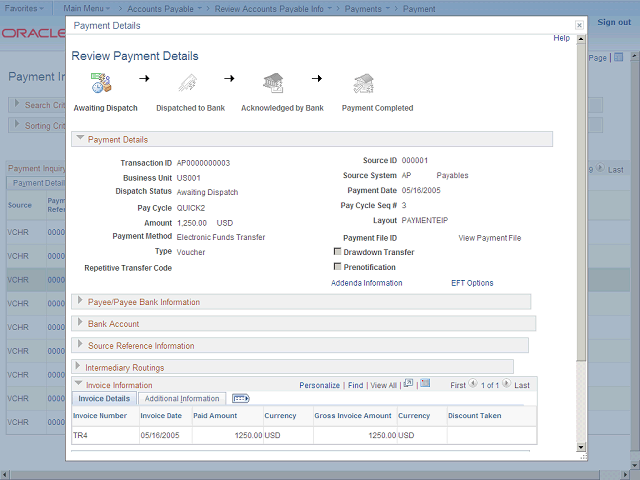Collapse the Payment Details section

coord(80,138)
